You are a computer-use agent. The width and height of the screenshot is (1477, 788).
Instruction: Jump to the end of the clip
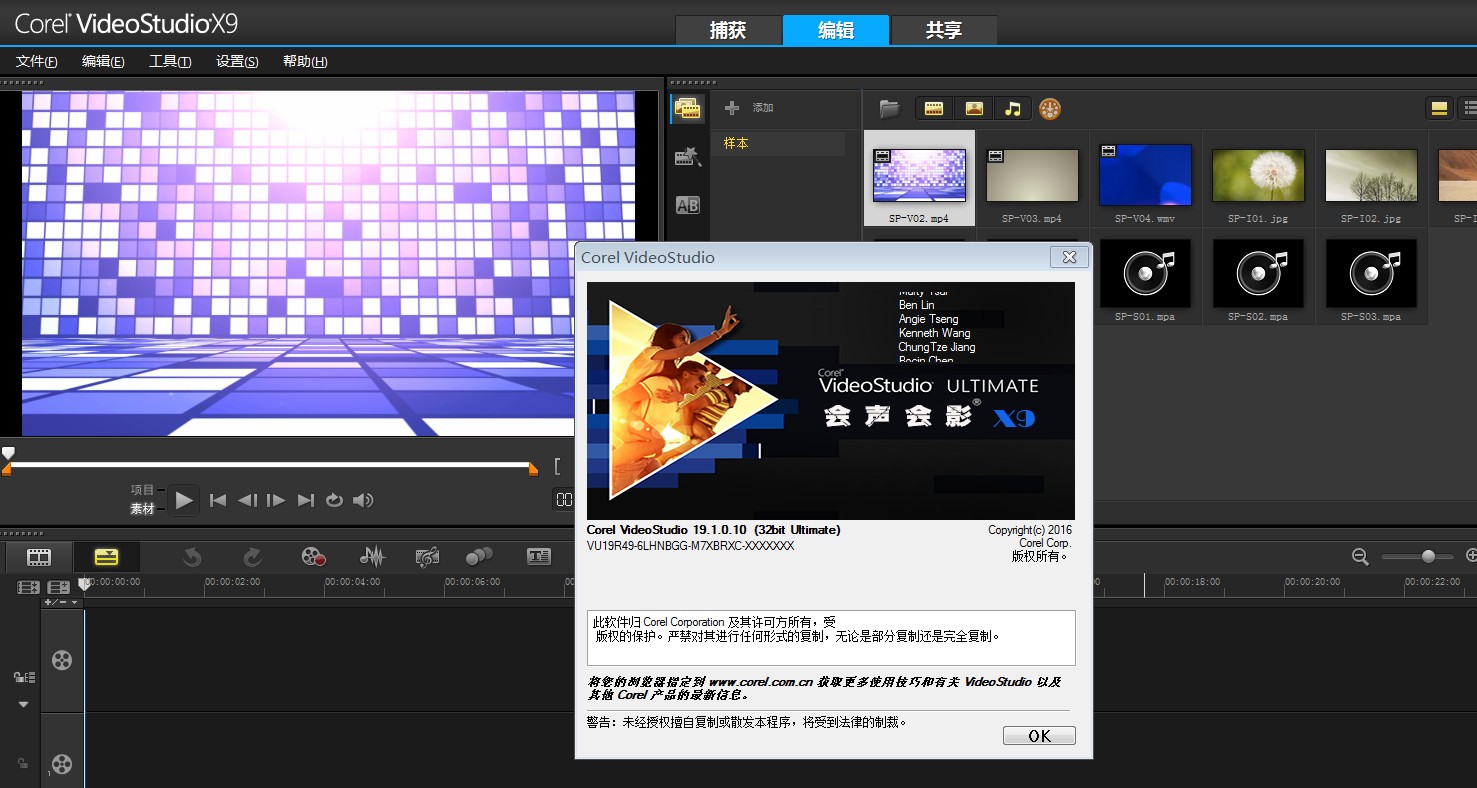(x=306, y=500)
